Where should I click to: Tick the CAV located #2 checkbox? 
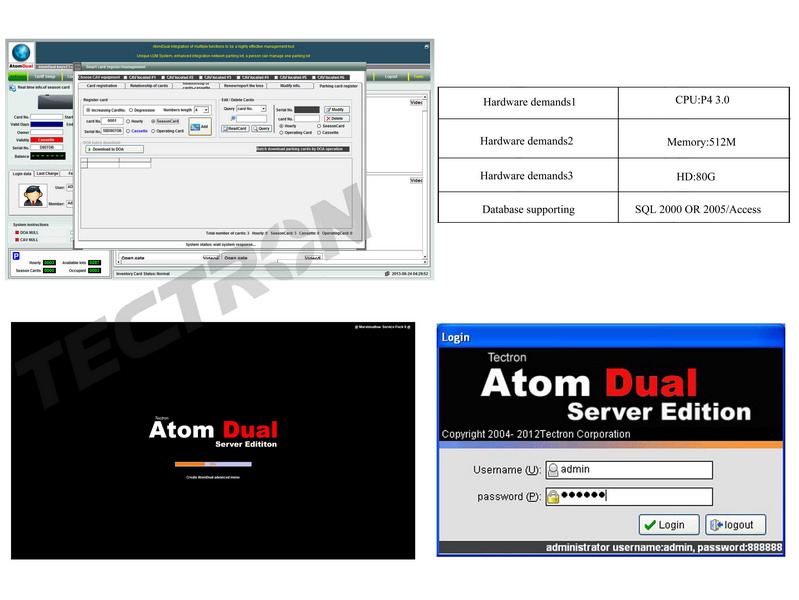coord(163,77)
